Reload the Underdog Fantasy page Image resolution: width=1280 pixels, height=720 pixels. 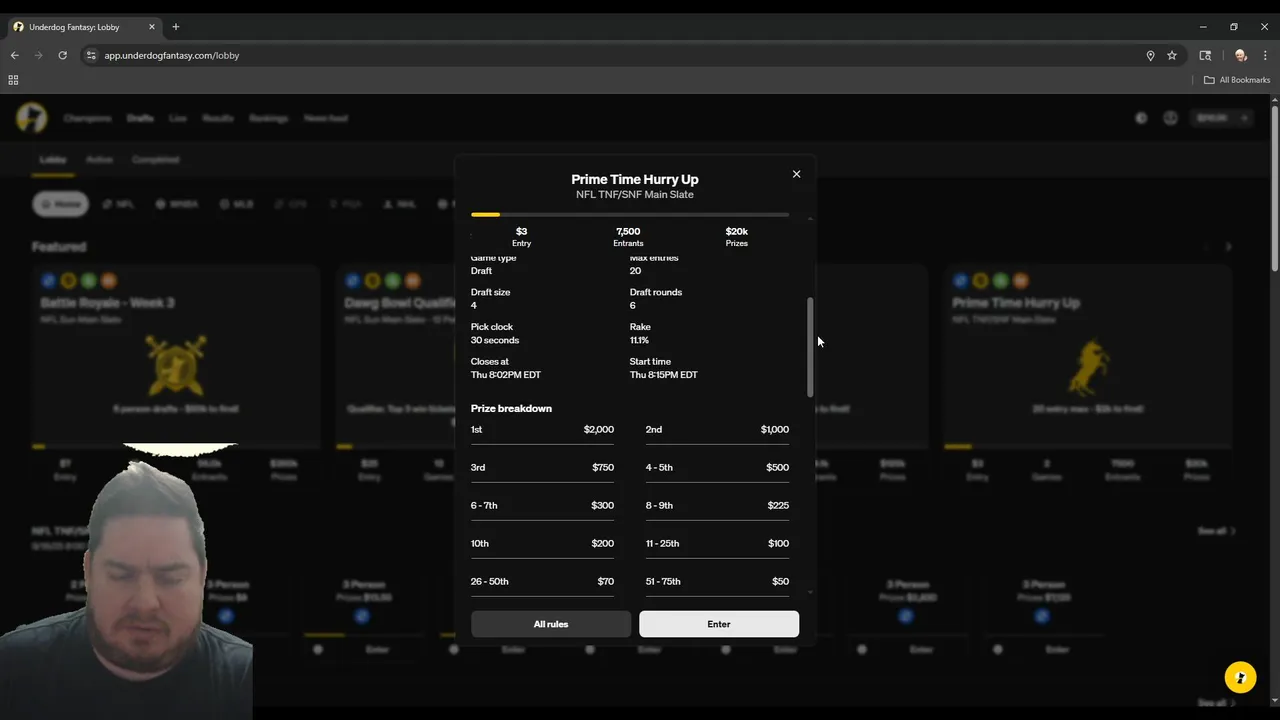[x=62, y=55]
